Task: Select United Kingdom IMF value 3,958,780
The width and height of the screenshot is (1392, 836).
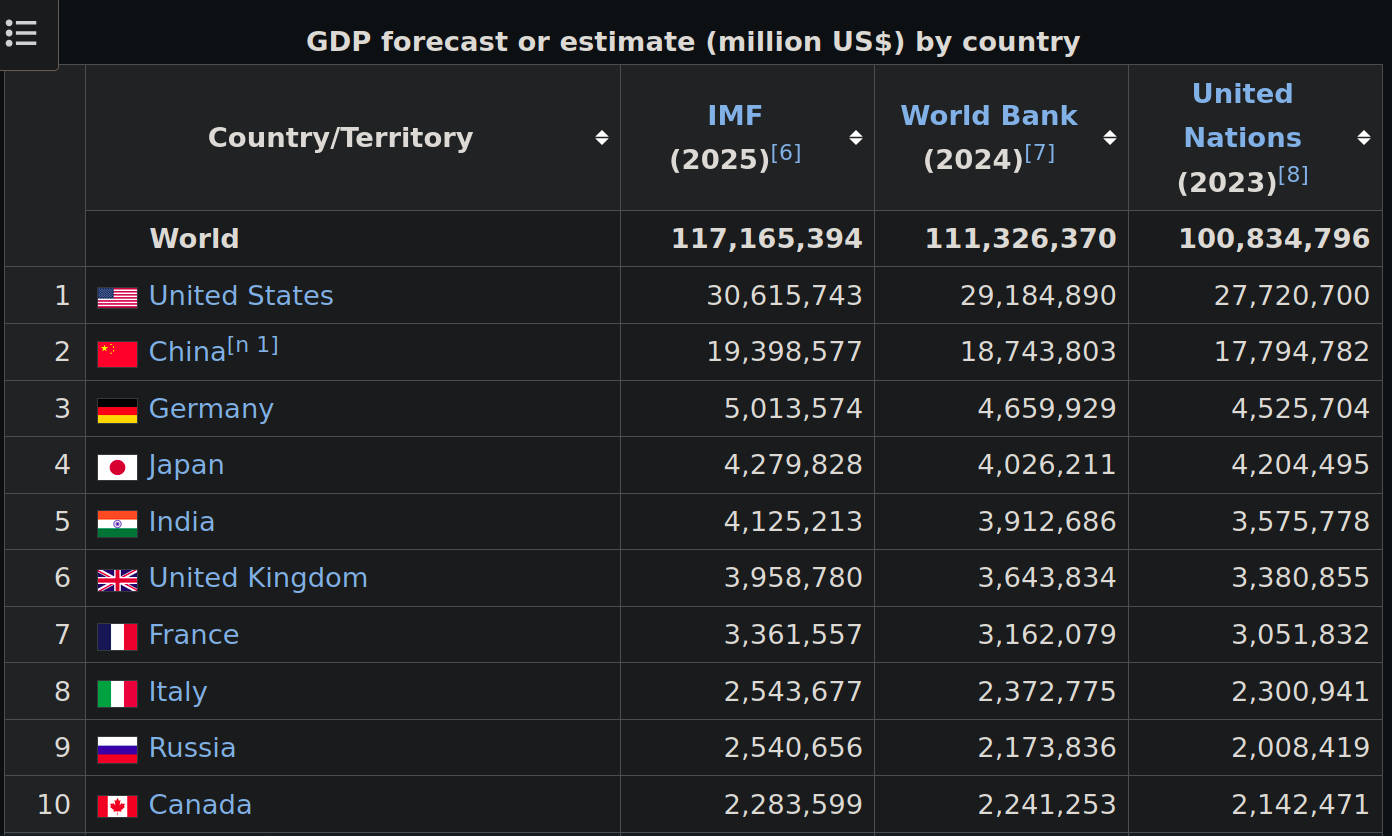Action: point(793,578)
